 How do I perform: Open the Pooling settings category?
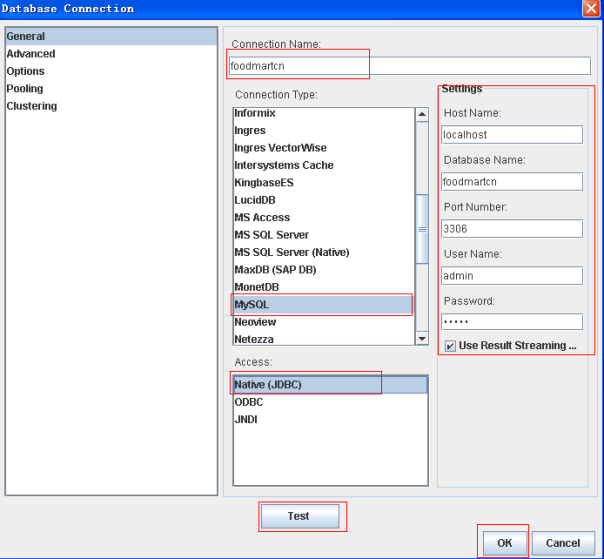[x=111, y=88]
